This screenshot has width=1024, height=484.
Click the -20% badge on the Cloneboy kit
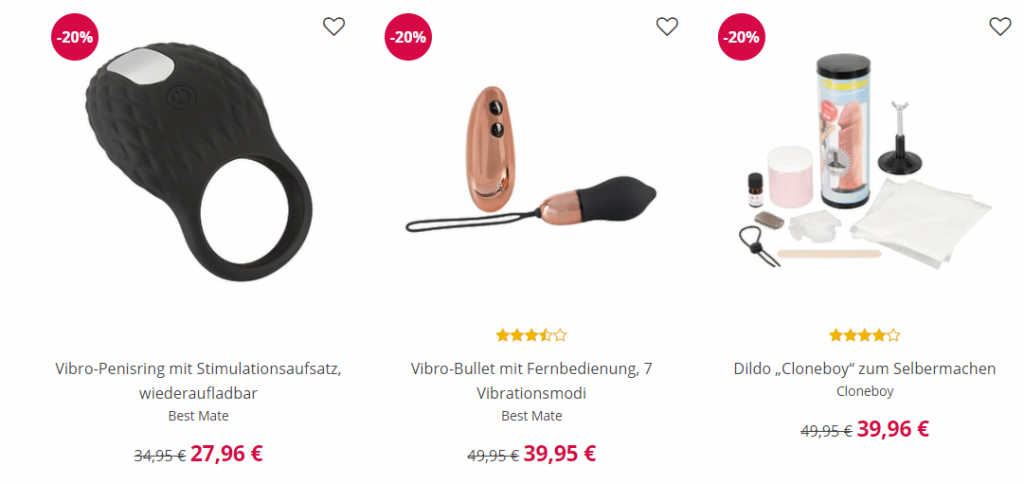(741, 37)
